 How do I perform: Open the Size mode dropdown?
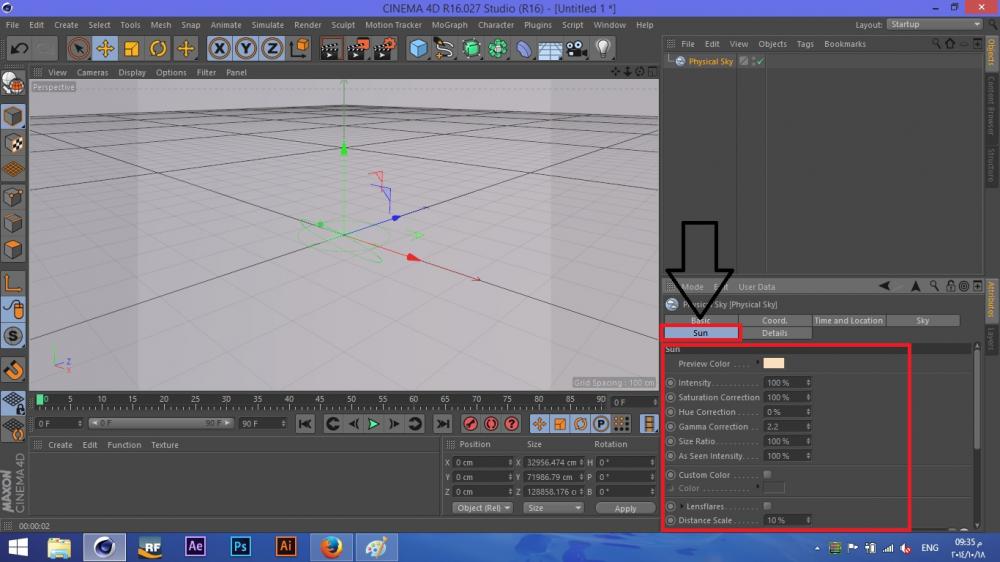click(552, 508)
